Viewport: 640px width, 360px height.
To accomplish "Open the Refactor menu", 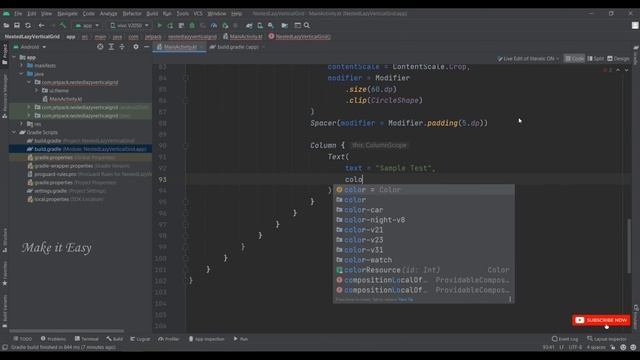I will click(x=132, y=13).
